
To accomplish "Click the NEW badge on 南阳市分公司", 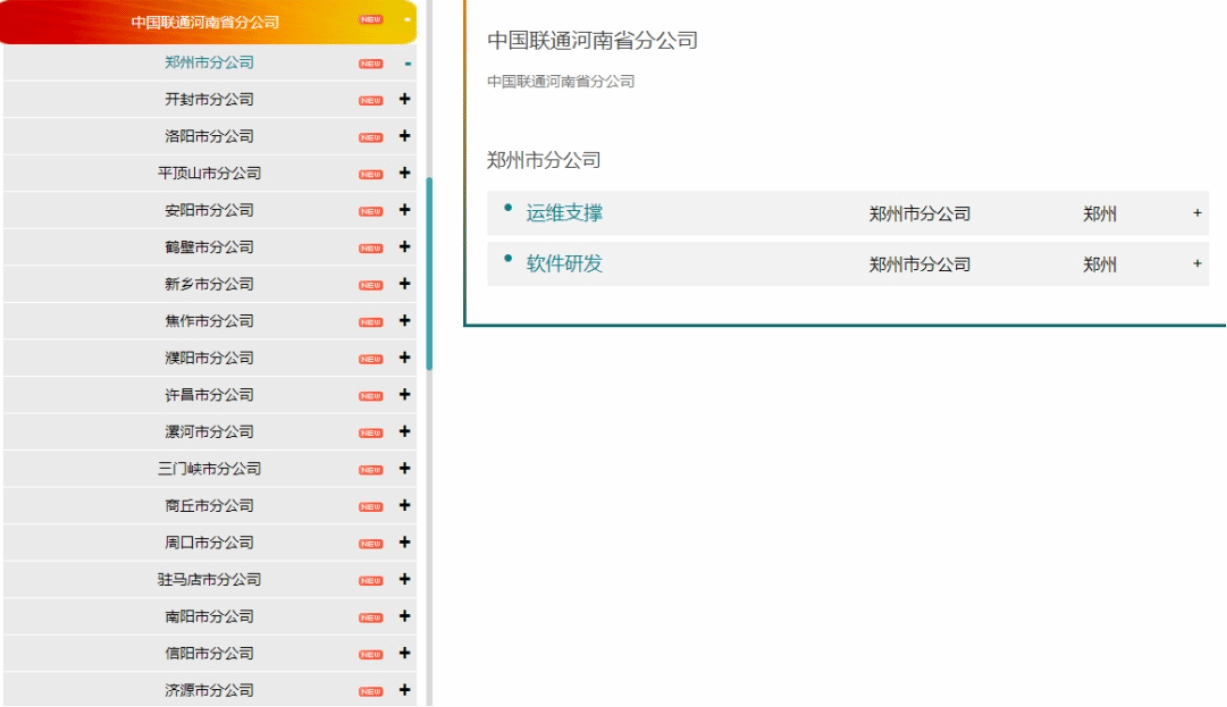I will pyautogui.click(x=371, y=619).
